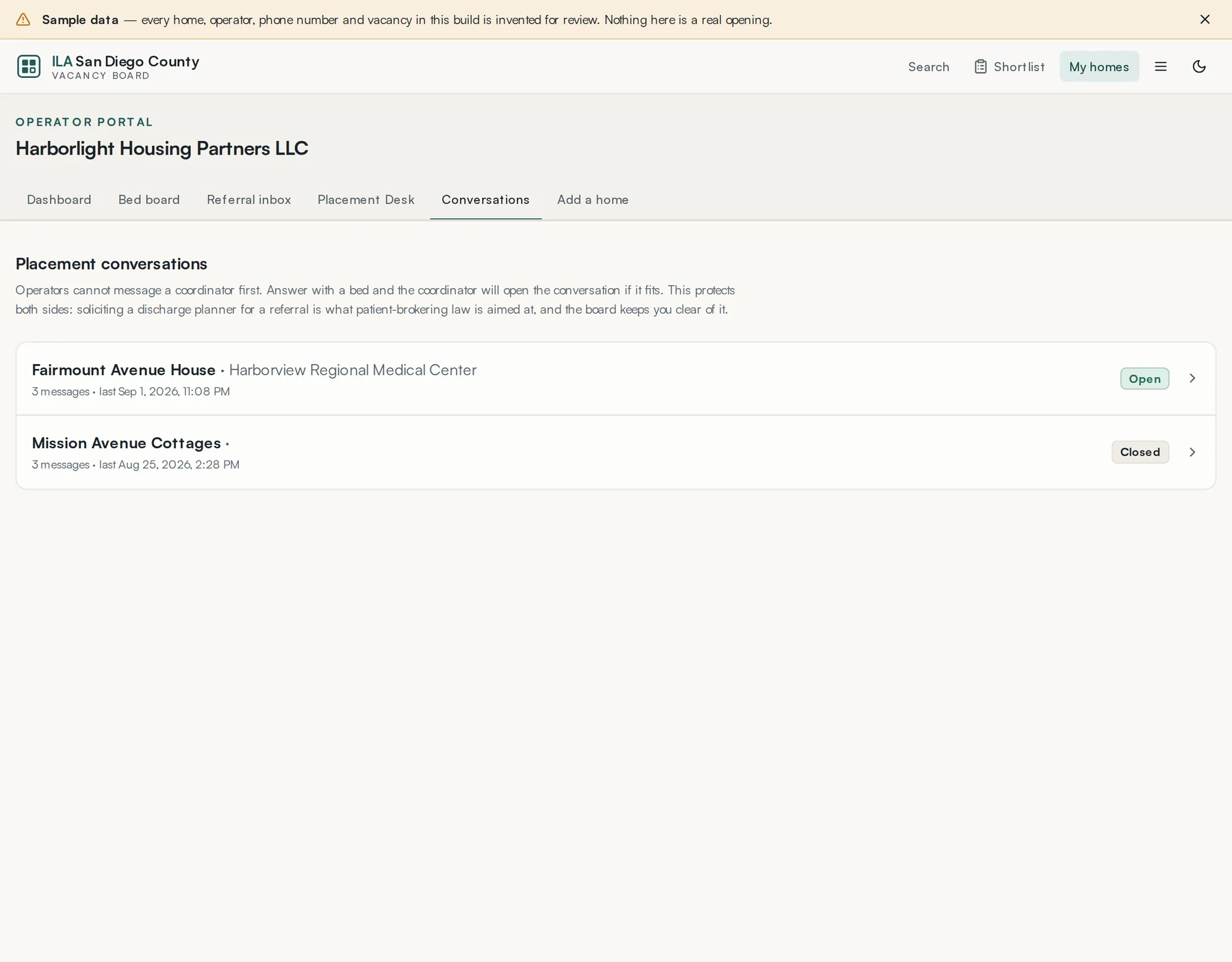Go to My homes
The height and width of the screenshot is (962, 1232).
coord(1099,66)
